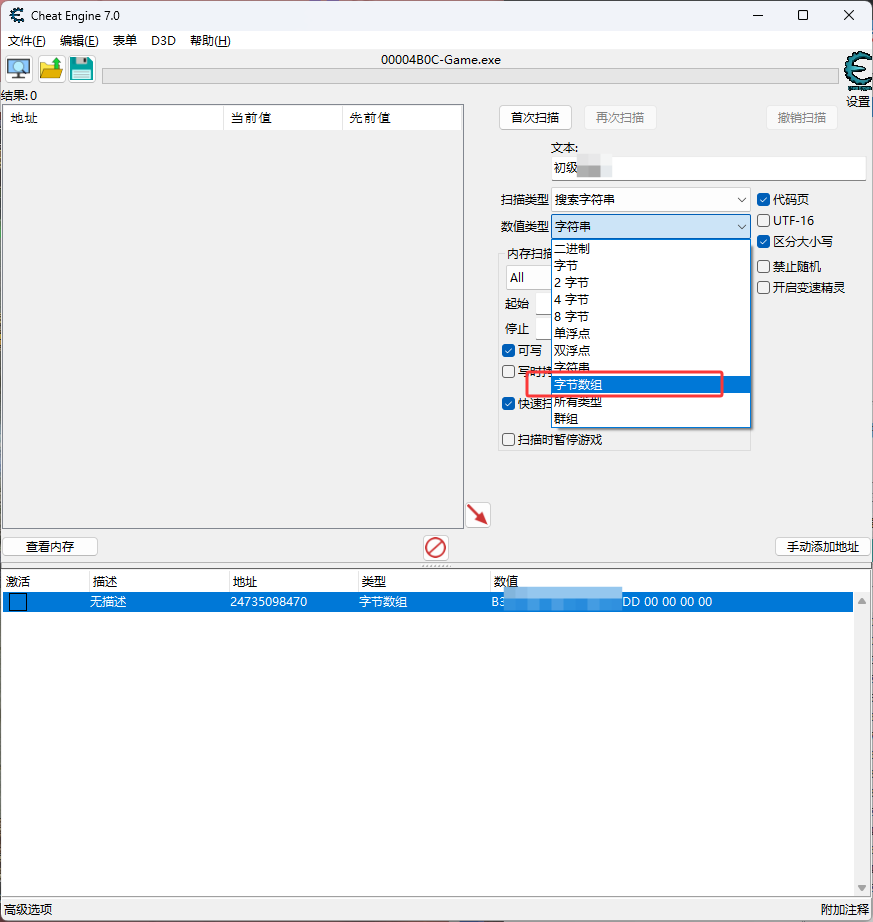Click the 当前值 column header
The width and height of the screenshot is (873, 922).
pos(283,118)
